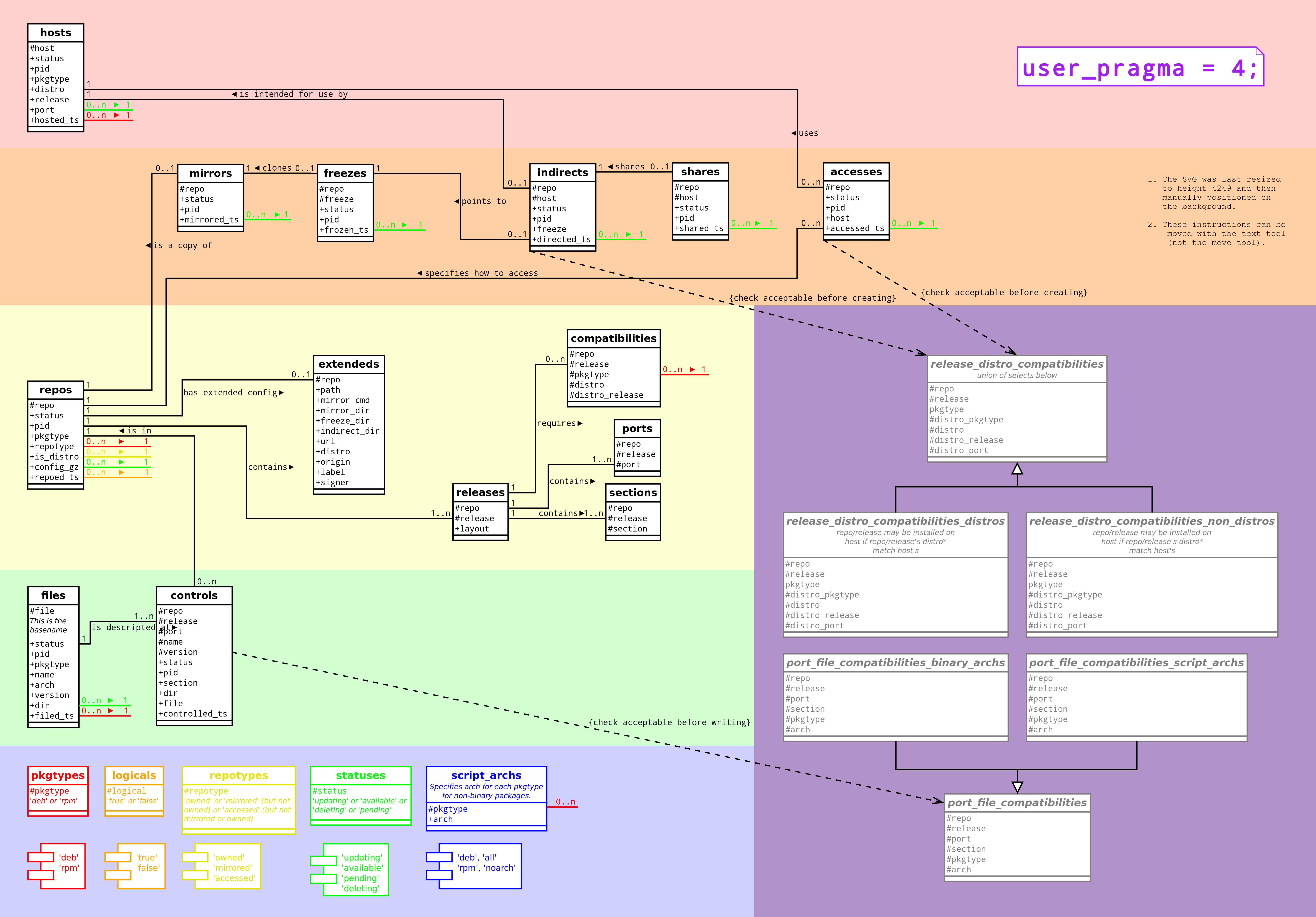Select the orange logicals table title
Viewport: 1316px width, 917px height.
(134, 775)
